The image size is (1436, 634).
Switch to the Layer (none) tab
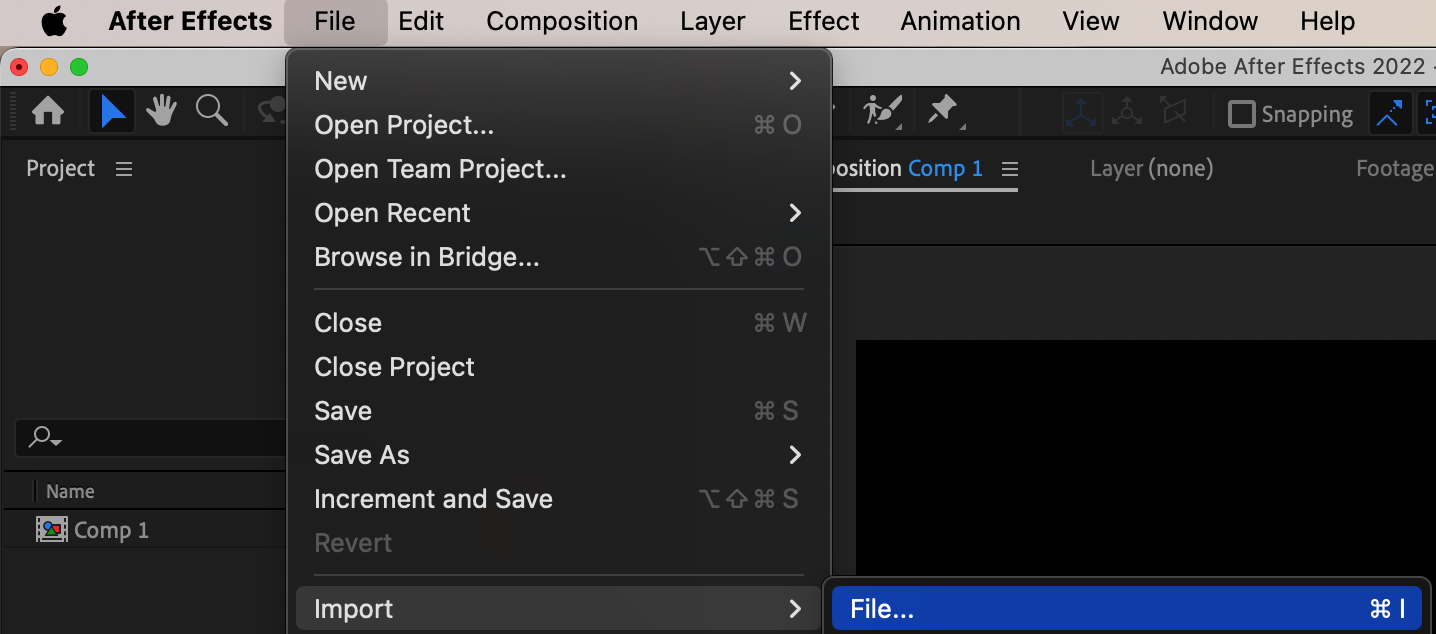[x=1151, y=169]
